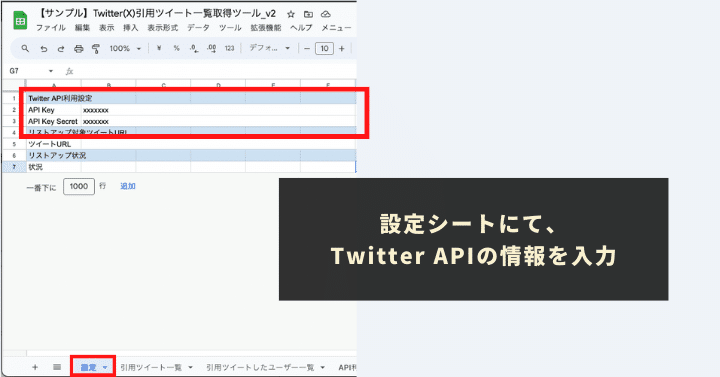Click the 追加 link to add rows
The width and height of the screenshot is (720, 377).
click(x=128, y=186)
